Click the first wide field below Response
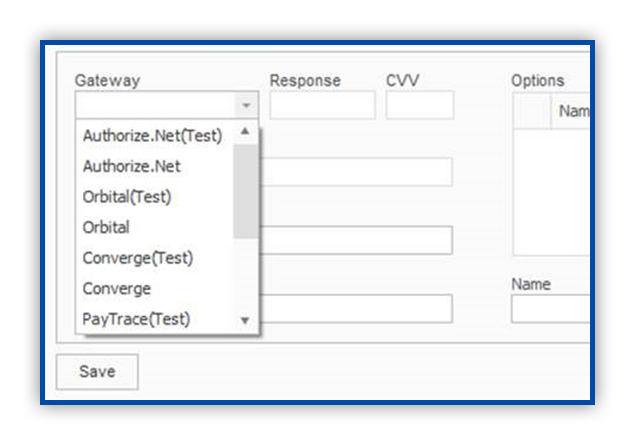Viewport: 635px width, 445px height. point(356,172)
